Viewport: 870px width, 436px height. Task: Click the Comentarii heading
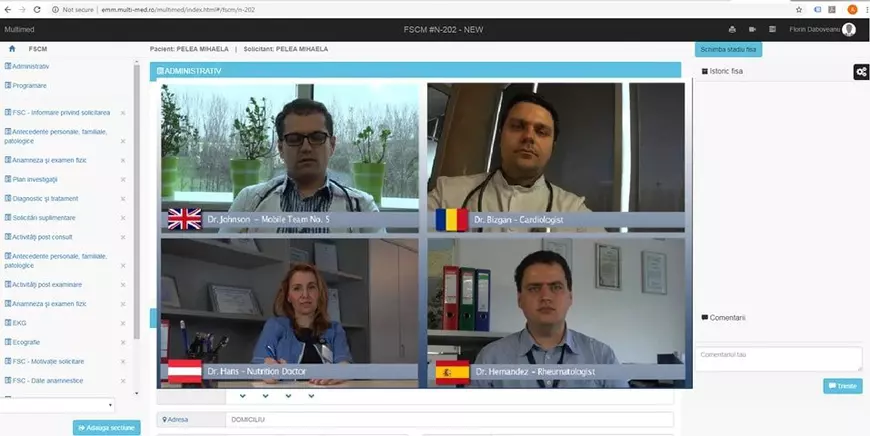[724, 318]
